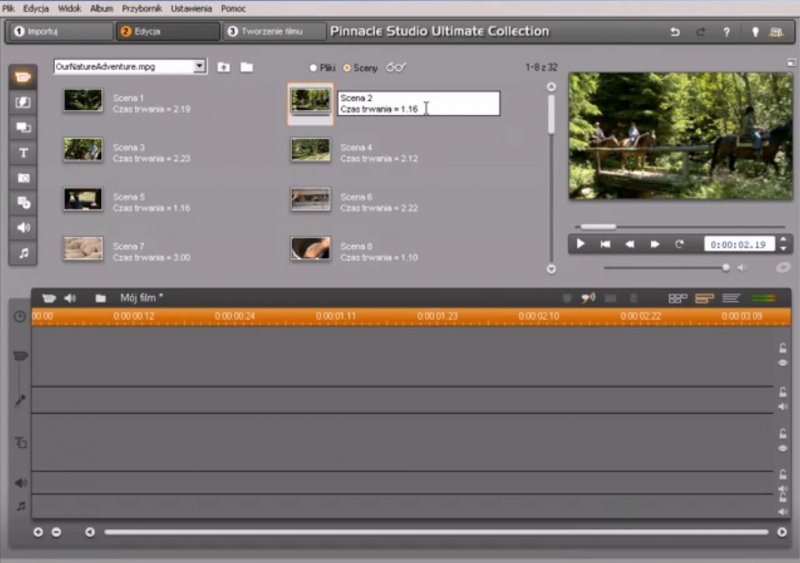Switch to Text list view icon
800x563 pixels.
pyautogui.click(x=731, y=298)
